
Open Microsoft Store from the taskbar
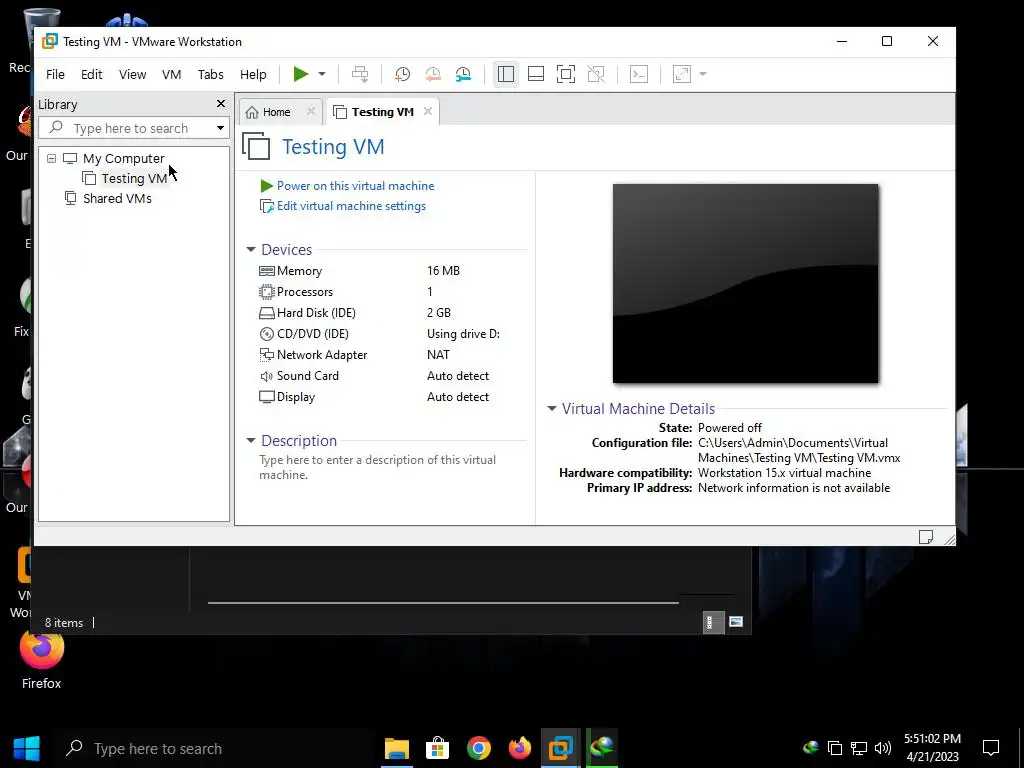click(x=437, y=748)
